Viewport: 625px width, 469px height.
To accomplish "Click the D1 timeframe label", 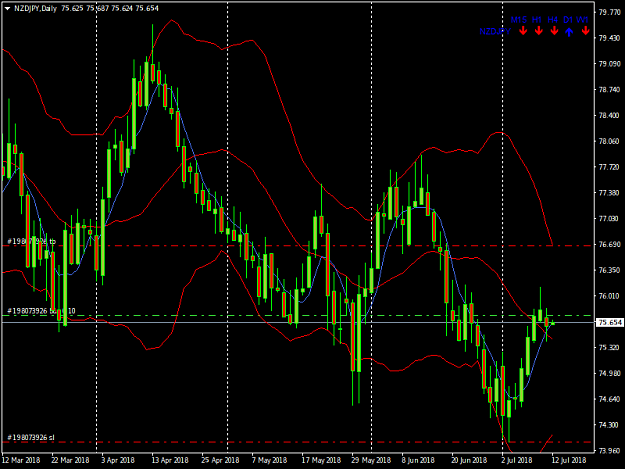I will [568, 20].
